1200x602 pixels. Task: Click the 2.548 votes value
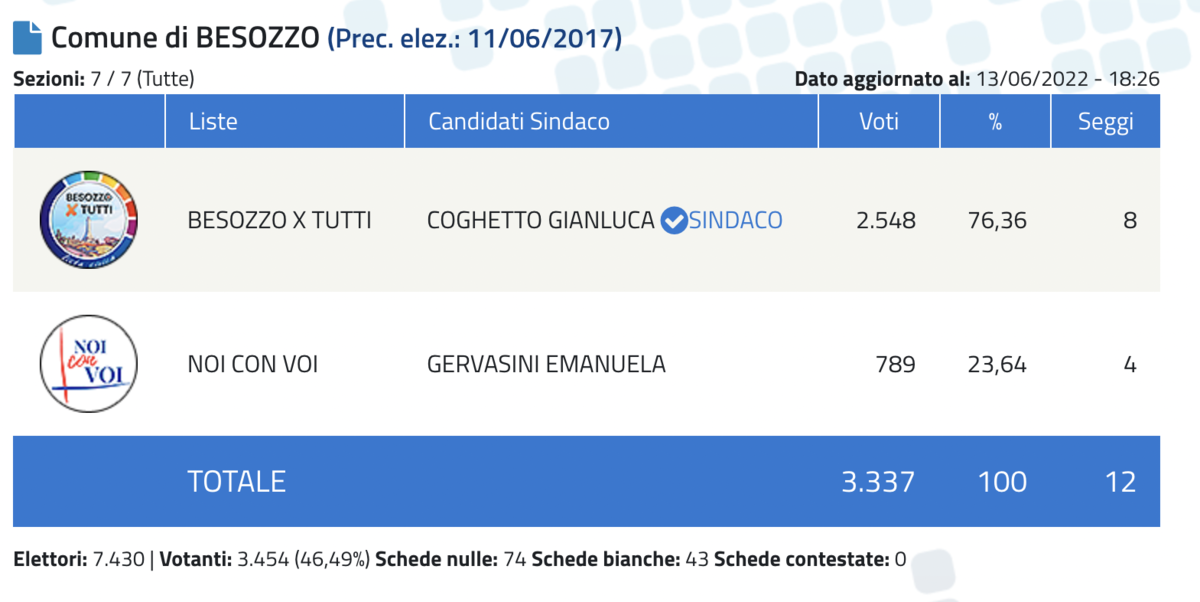(885, 220)
